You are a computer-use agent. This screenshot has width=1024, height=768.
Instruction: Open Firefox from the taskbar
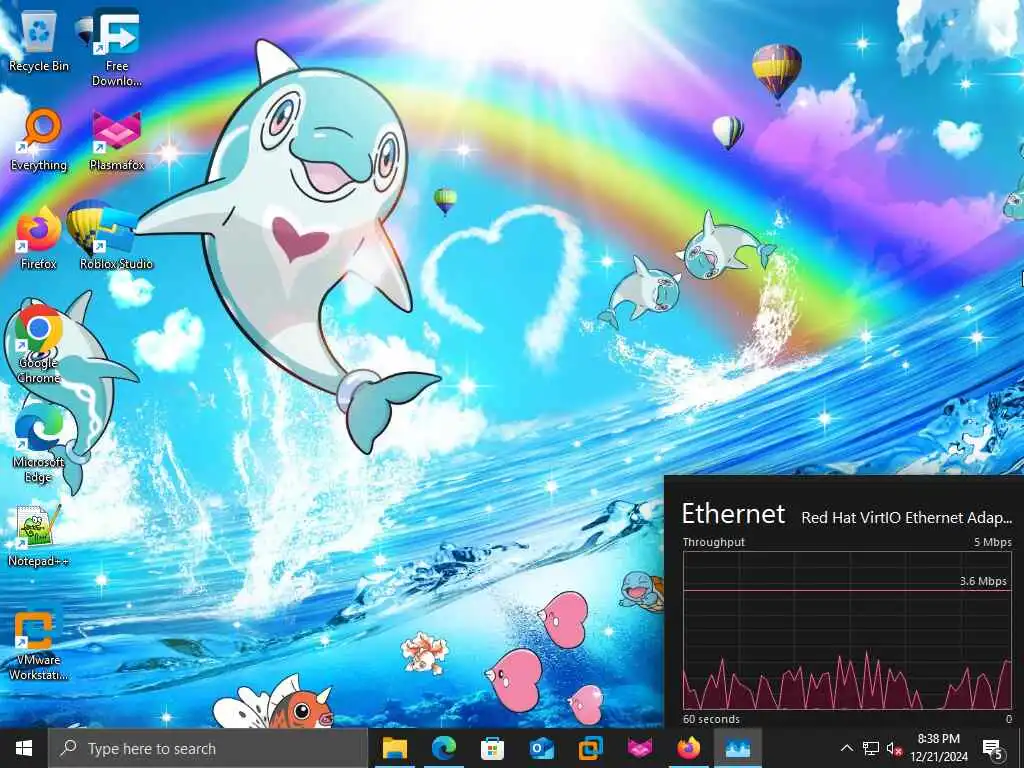pyautogui.click(x=688, y=748)
